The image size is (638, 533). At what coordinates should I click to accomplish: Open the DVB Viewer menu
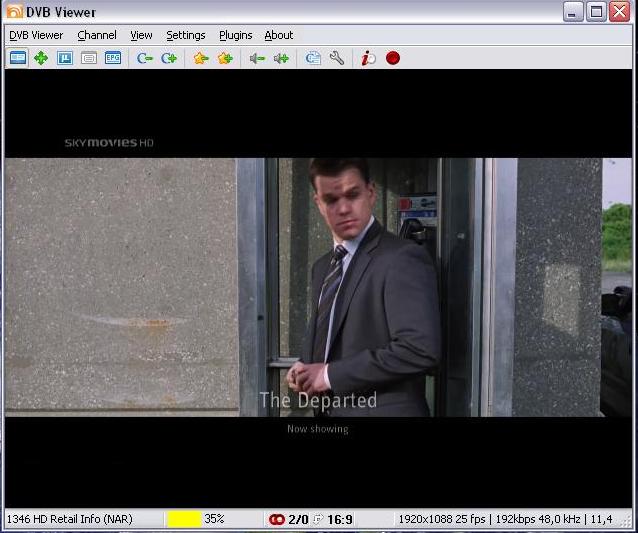tap(36, 35)
